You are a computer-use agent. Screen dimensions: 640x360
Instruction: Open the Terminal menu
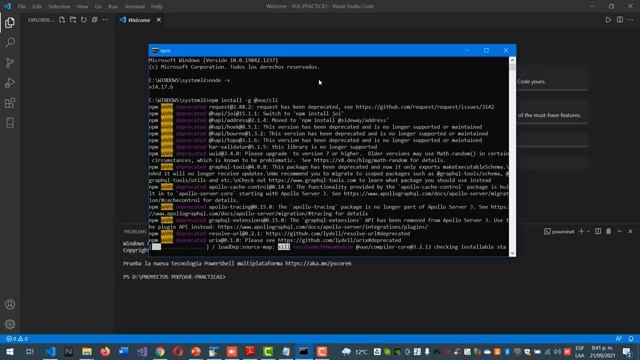pos(135,7)
